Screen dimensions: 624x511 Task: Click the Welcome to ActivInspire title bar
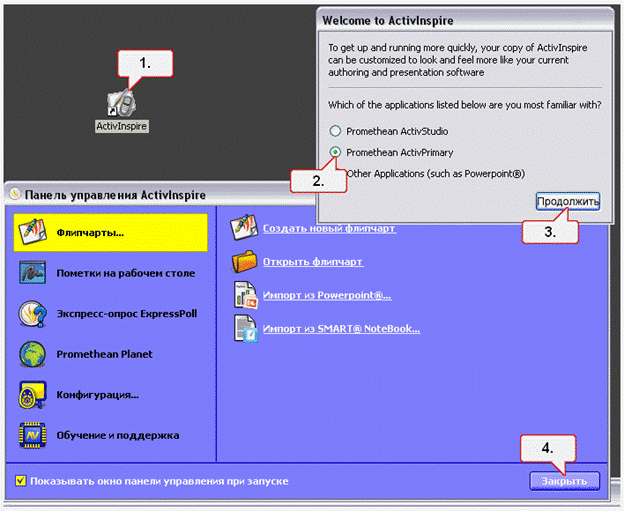tap(465, 20)
